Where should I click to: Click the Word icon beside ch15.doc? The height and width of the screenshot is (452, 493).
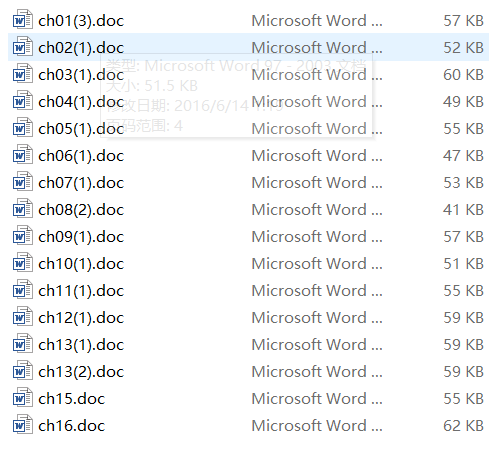tap(23, 398)
